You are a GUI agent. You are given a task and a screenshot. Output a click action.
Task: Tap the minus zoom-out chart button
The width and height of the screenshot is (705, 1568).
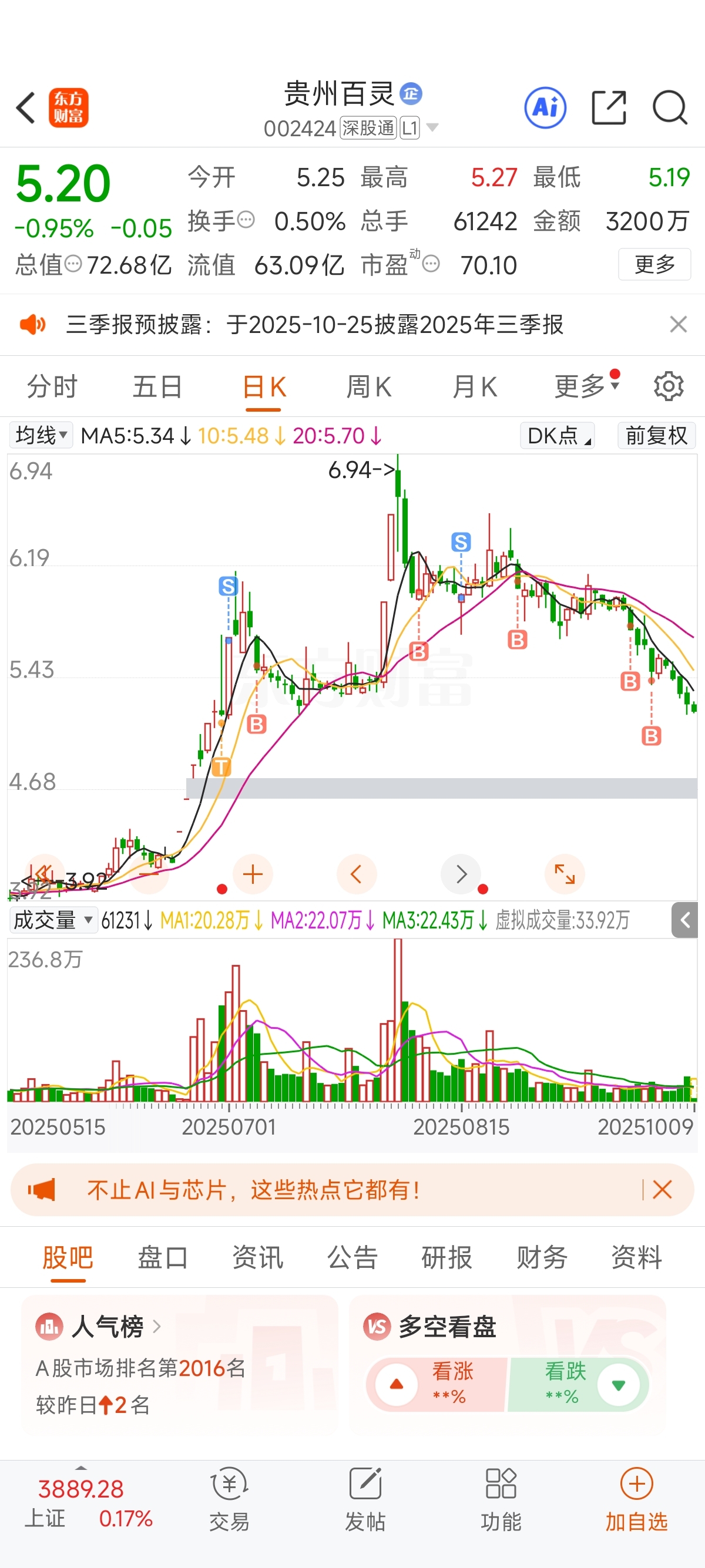[x=149, y=874]
